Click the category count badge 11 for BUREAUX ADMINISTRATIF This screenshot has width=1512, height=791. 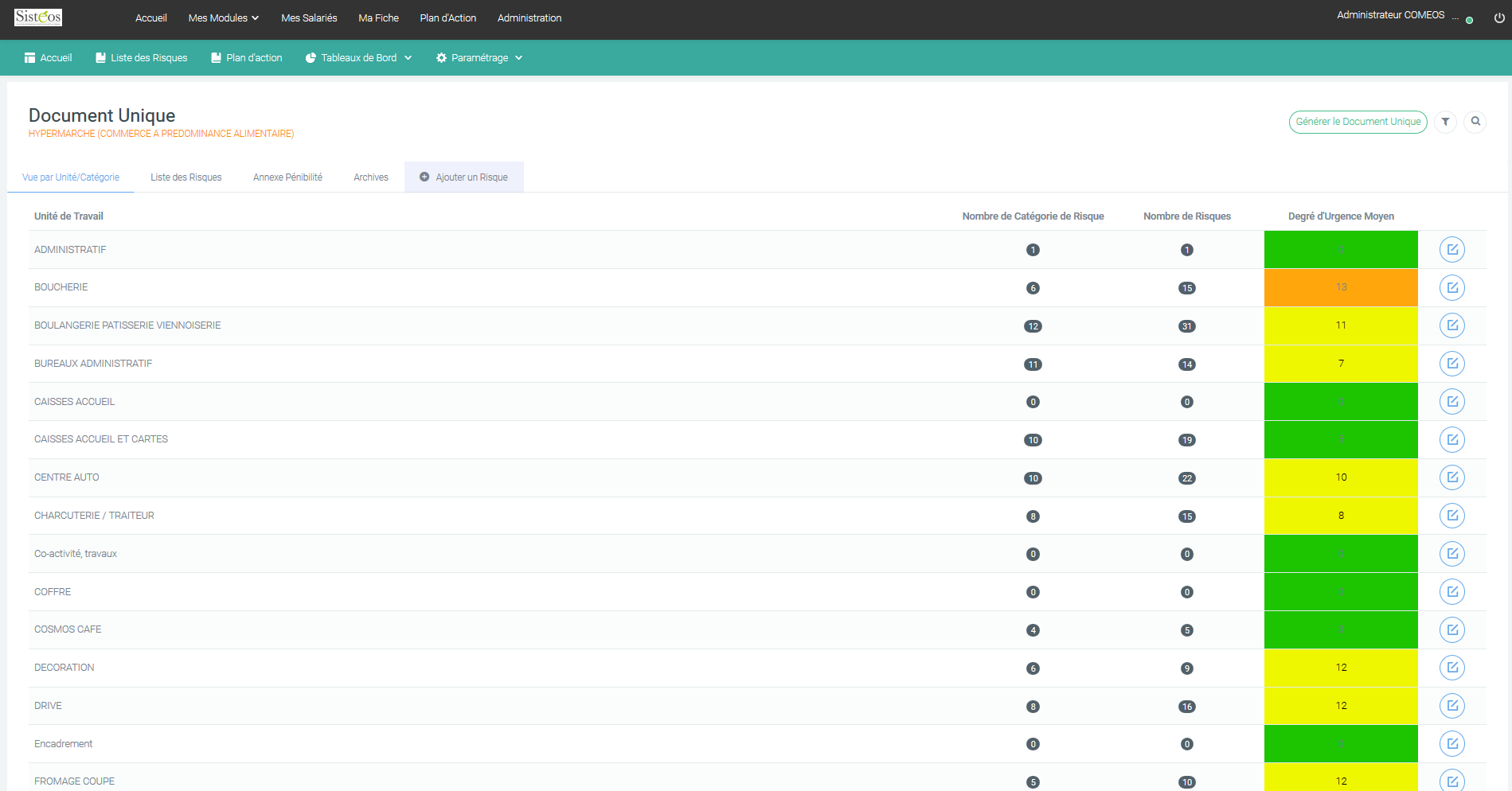click(1033, 364)
